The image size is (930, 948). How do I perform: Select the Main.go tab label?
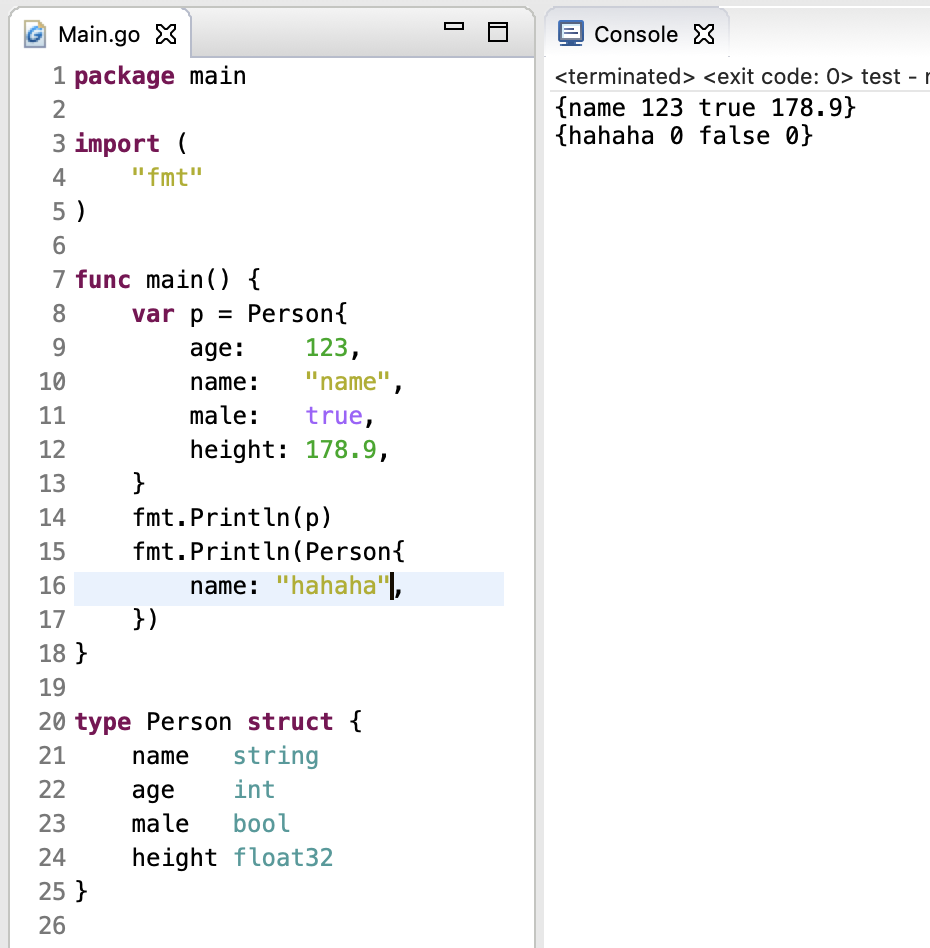point(100,34)
